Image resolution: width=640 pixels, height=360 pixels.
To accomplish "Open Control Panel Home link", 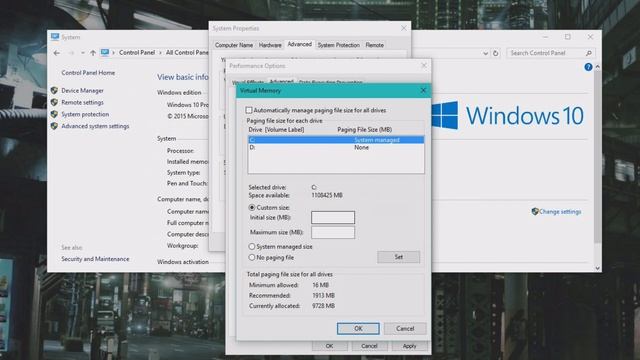I will [x=88, y=73].
